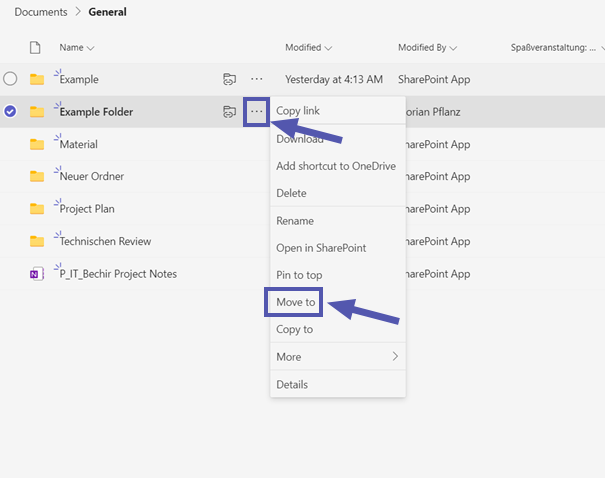Expand the More submenu in context menu
The height and width of the screenshot is (478, 605).
pyautogui.click(x=337, y=357)
